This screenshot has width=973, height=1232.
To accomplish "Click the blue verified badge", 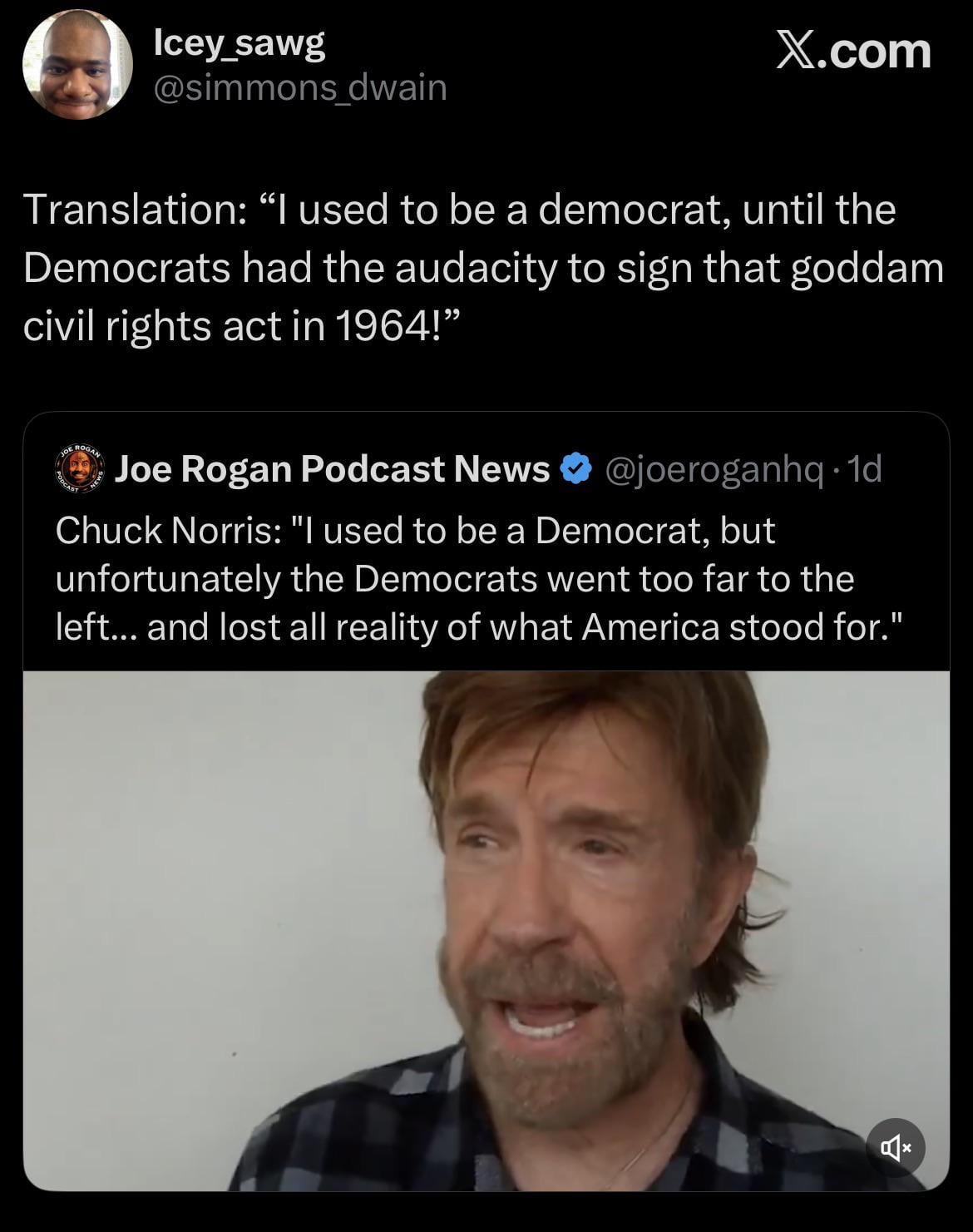I will click(x=575, y=469).
